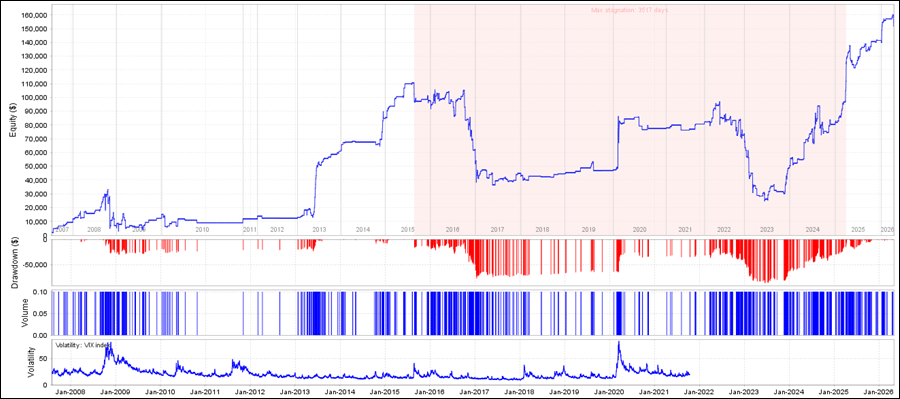Click the 160,000 equity axis tick
The width and height of the screenshot is (900, 399).
35,15
